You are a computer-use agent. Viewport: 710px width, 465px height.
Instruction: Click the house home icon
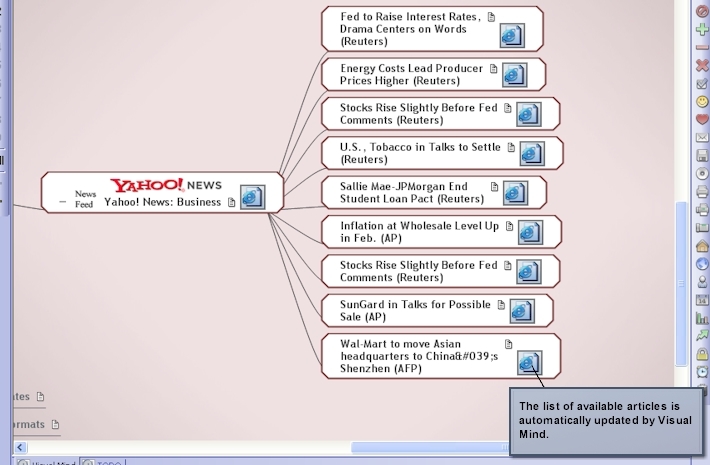(x=702, y=246)
